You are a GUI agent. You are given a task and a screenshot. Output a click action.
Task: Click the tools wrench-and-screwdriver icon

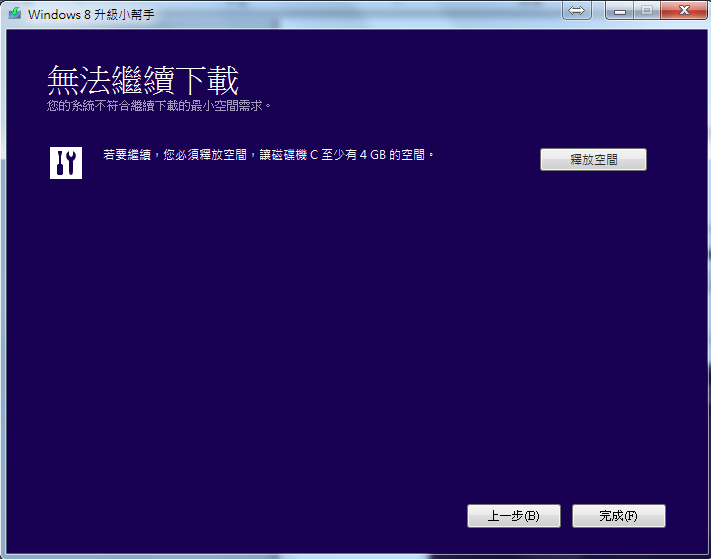[66, 163]
